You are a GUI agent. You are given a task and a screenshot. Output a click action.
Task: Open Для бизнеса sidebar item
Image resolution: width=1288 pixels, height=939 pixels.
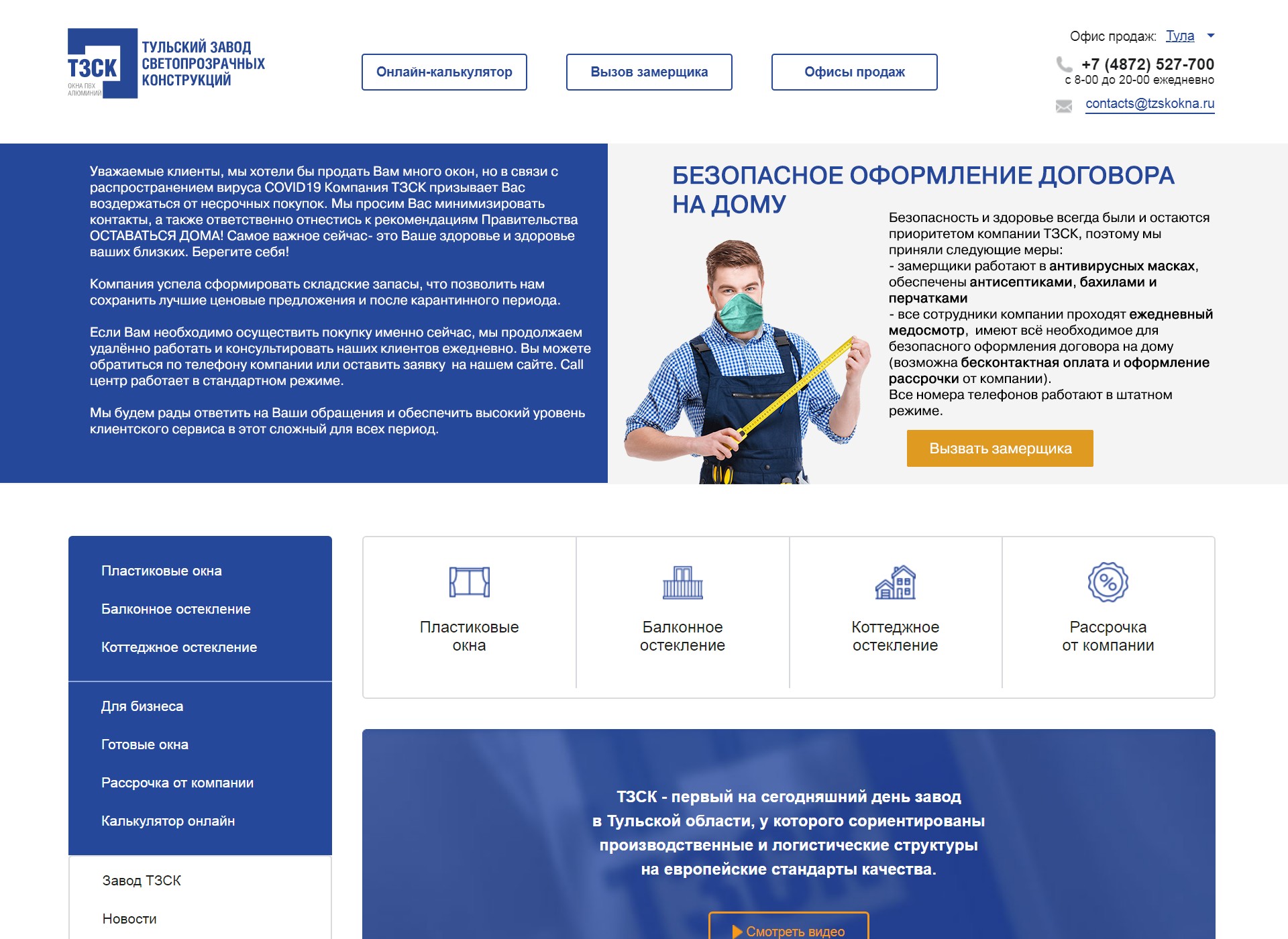pyautogui.click(x=142, y=706)
